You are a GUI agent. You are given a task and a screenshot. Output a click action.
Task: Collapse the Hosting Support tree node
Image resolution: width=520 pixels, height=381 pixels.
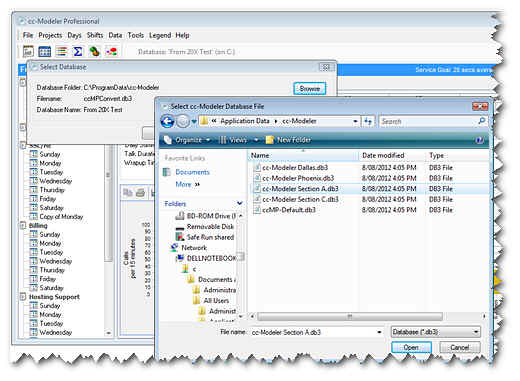pos(23,297)
